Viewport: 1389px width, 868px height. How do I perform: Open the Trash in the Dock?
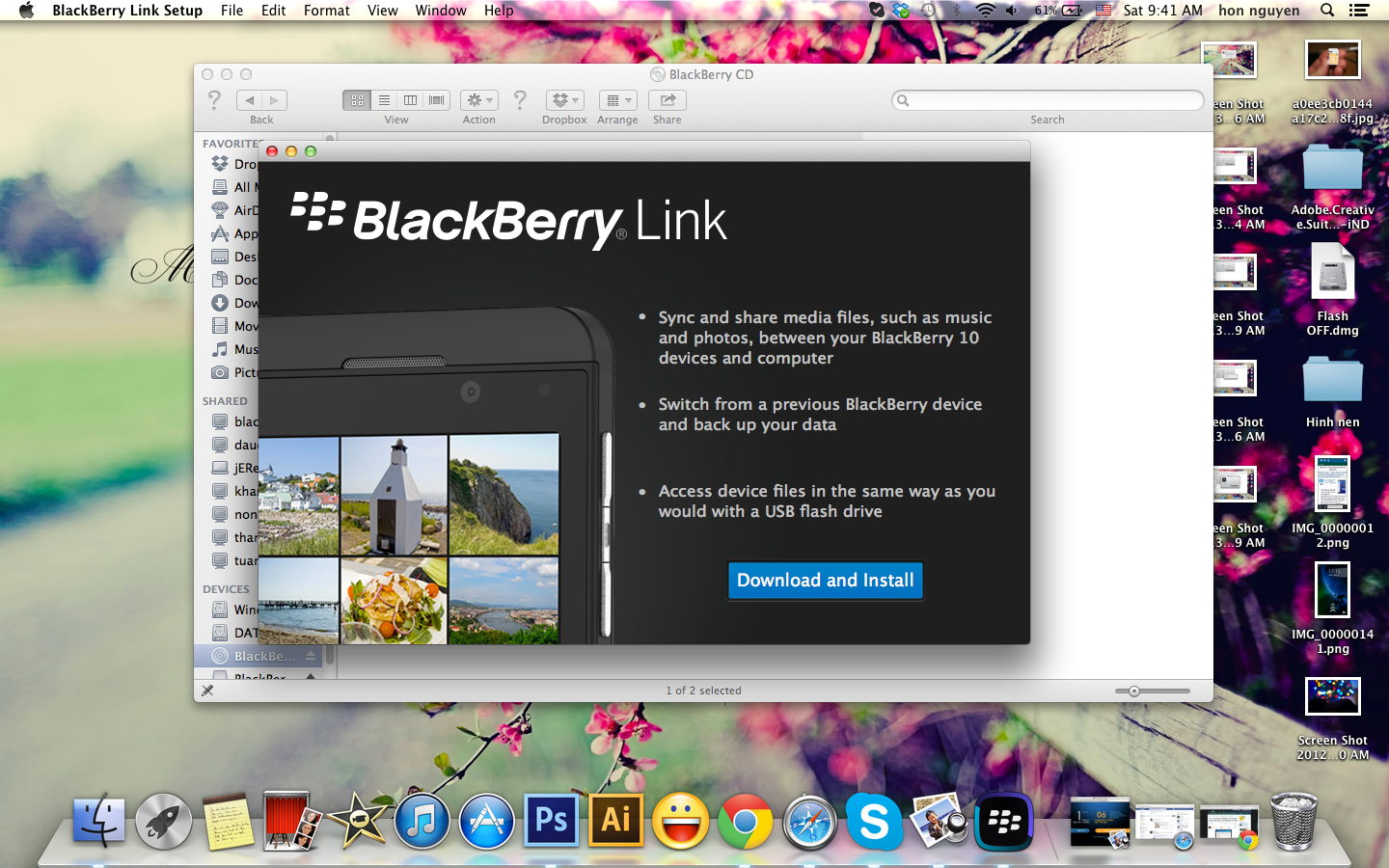(1294, 821)
